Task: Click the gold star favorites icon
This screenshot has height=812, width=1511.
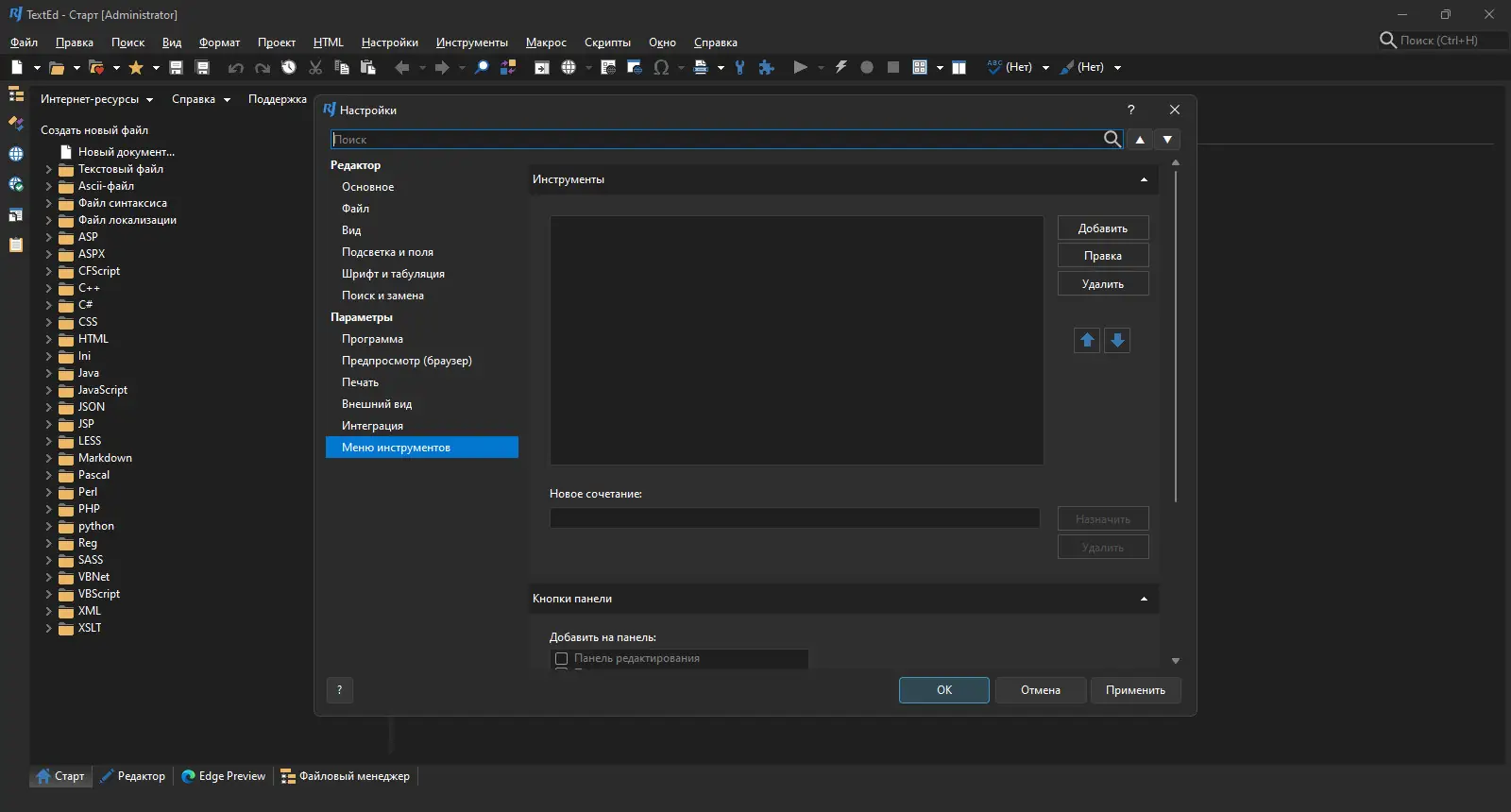Action: point(136,67)
